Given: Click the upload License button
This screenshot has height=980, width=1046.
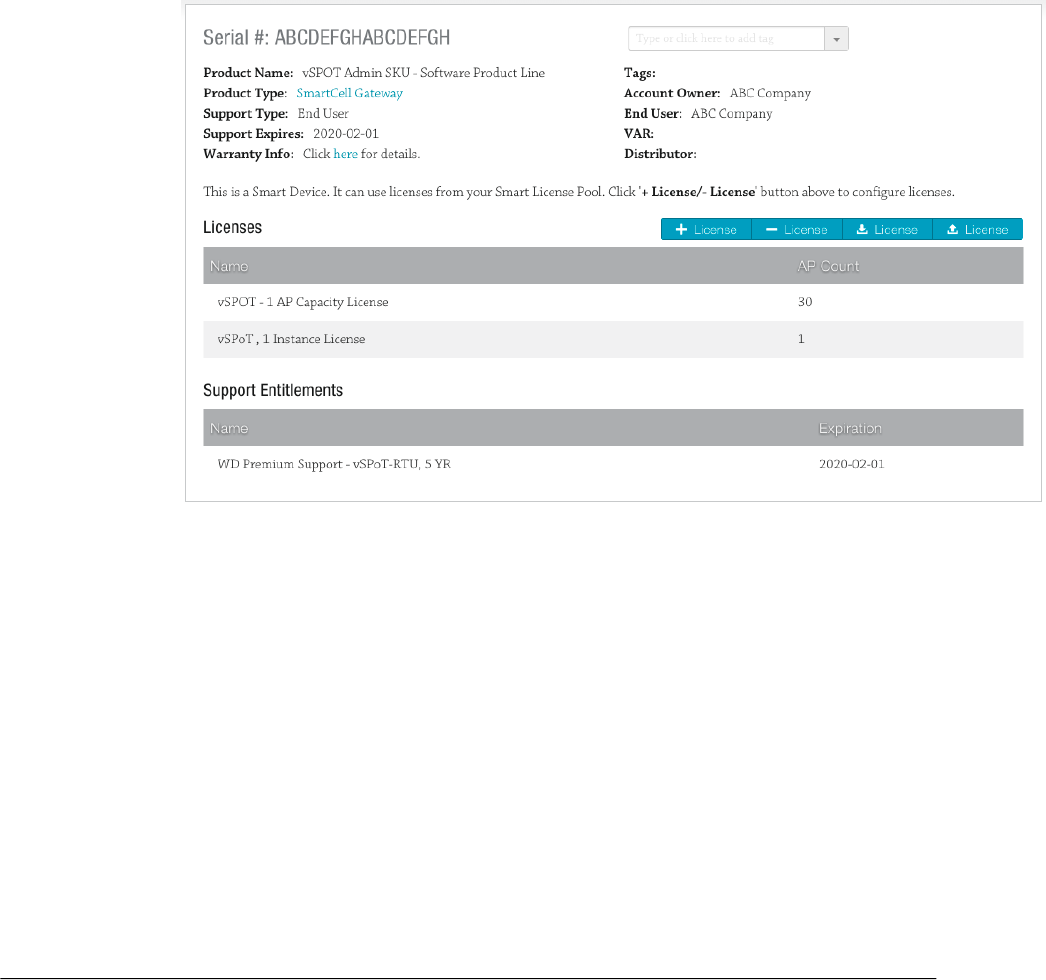Looking at the screenshot, I should point(977,229).
